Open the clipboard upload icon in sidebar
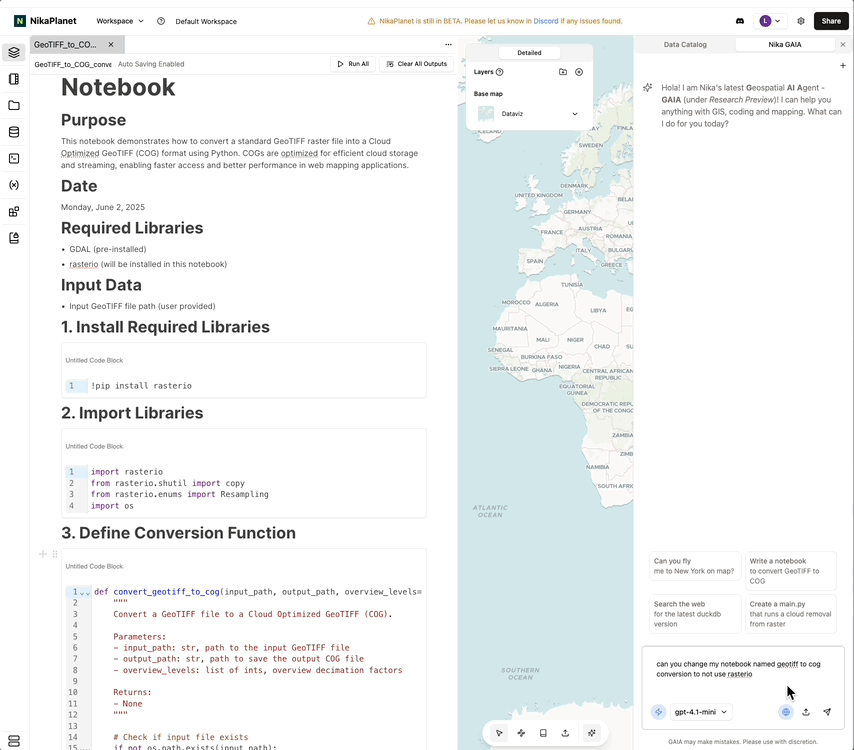 point(14,238)
